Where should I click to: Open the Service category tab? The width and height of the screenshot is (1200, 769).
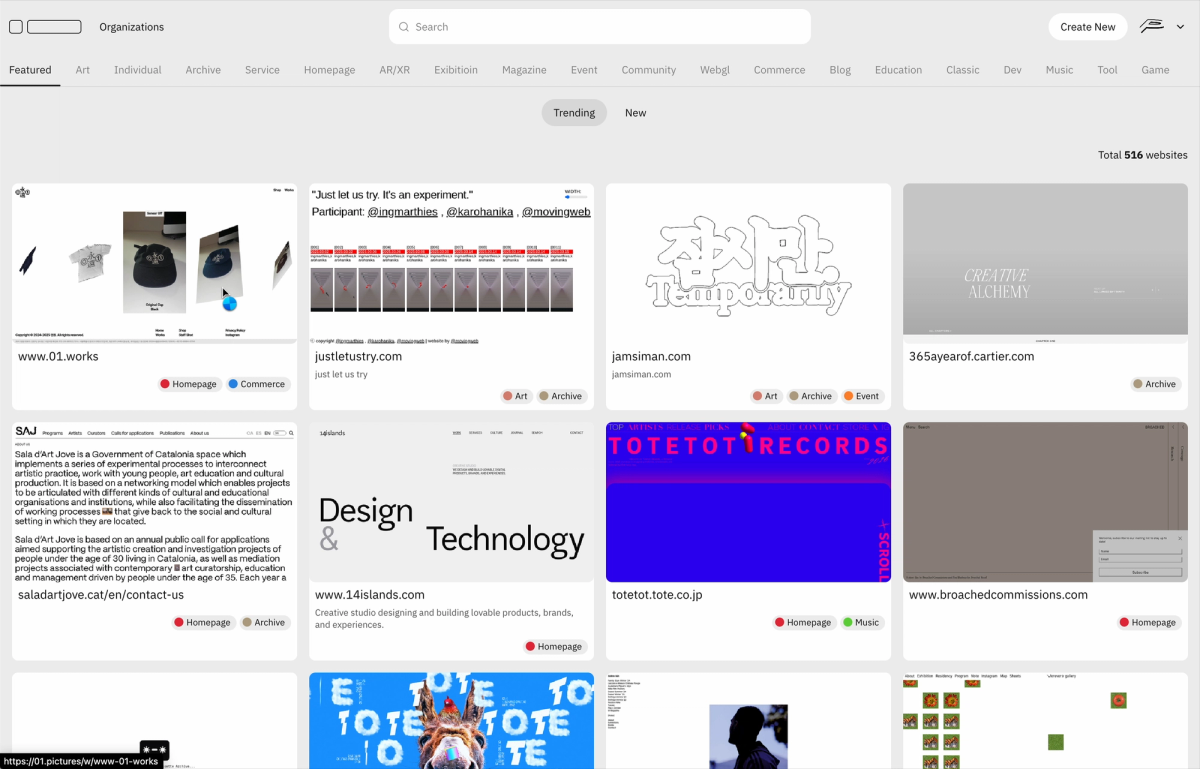coord(262,70)
